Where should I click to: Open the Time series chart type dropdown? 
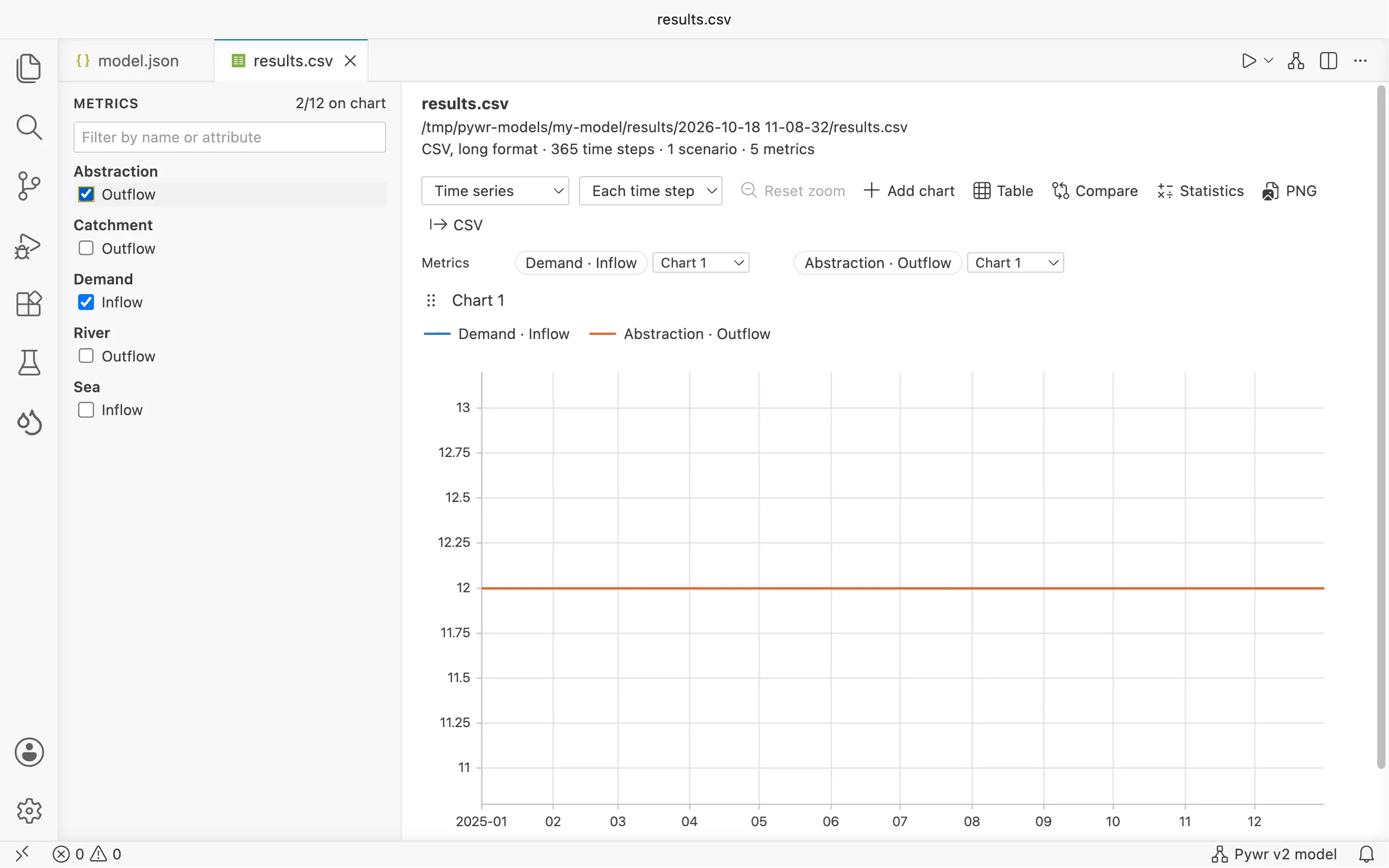coord(495,190)
